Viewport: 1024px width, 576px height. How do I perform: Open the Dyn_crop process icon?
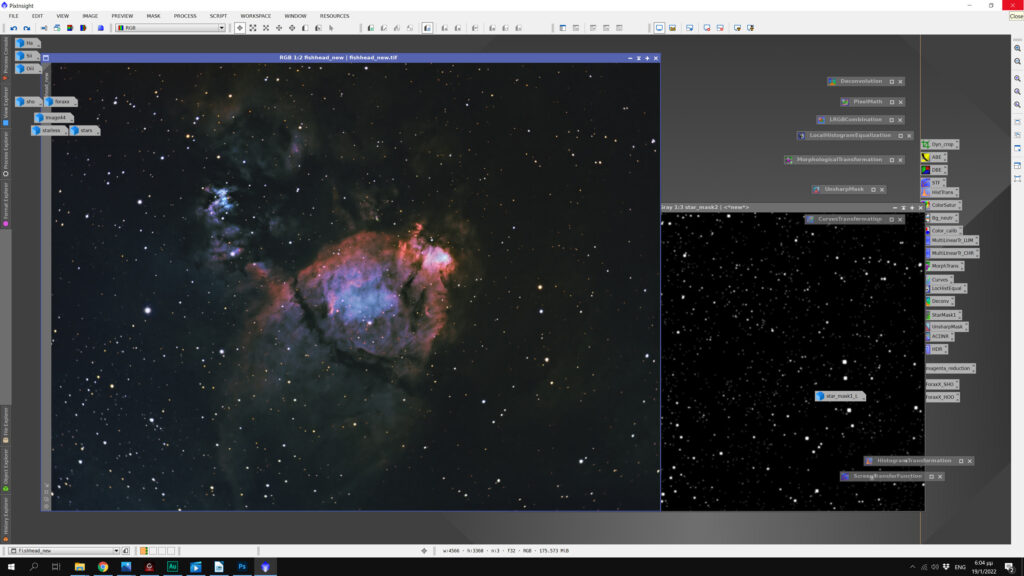click(941, 144)
